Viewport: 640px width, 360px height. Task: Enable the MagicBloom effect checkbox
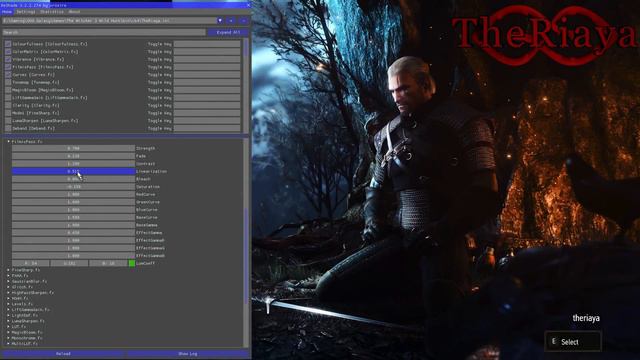(x=8, y=90)
